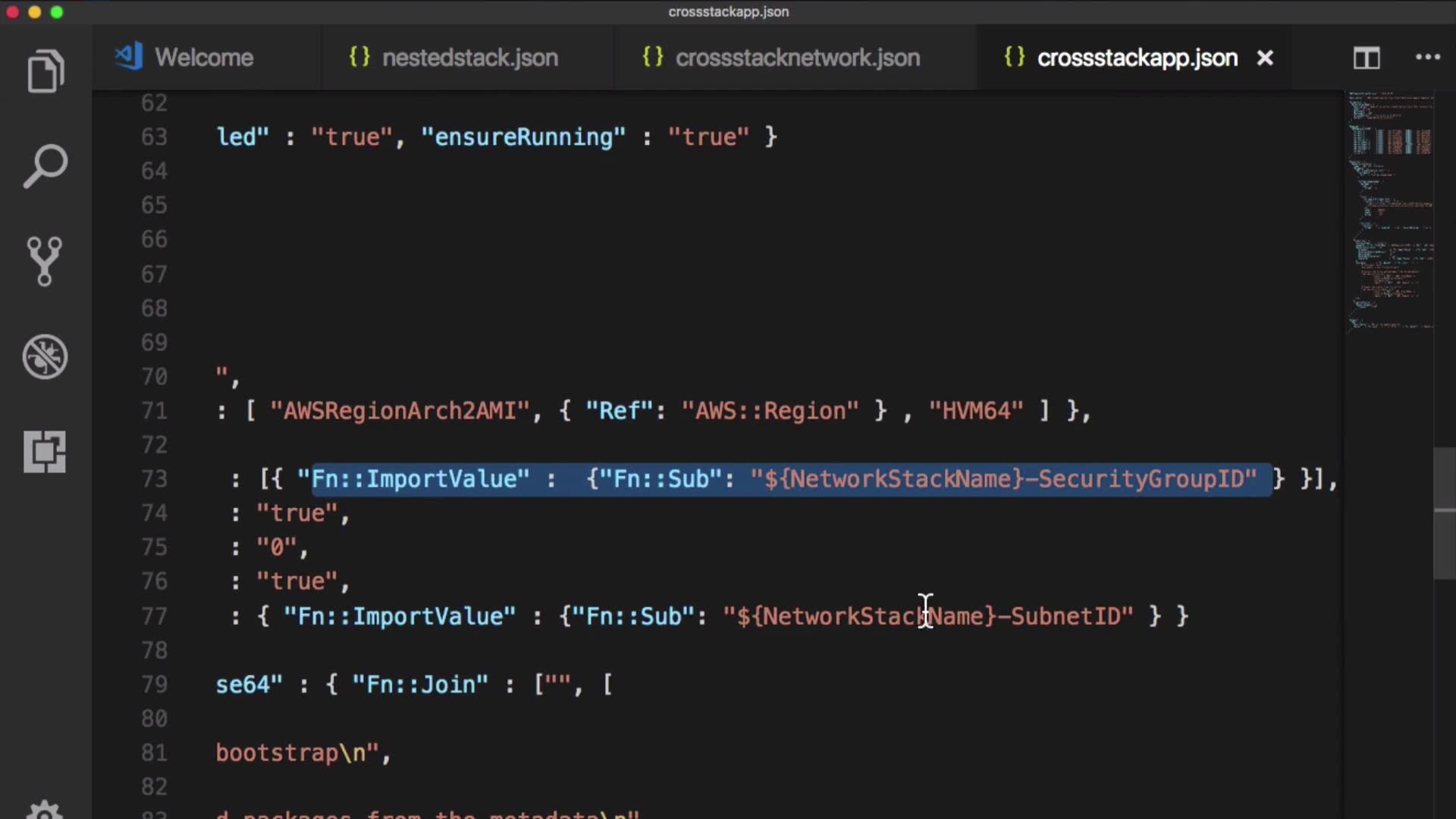The height and width of the screenshot is (819, 1456).
Task: Click "ensureRunning" key on line 63
Action: click(x=523, y=136)
